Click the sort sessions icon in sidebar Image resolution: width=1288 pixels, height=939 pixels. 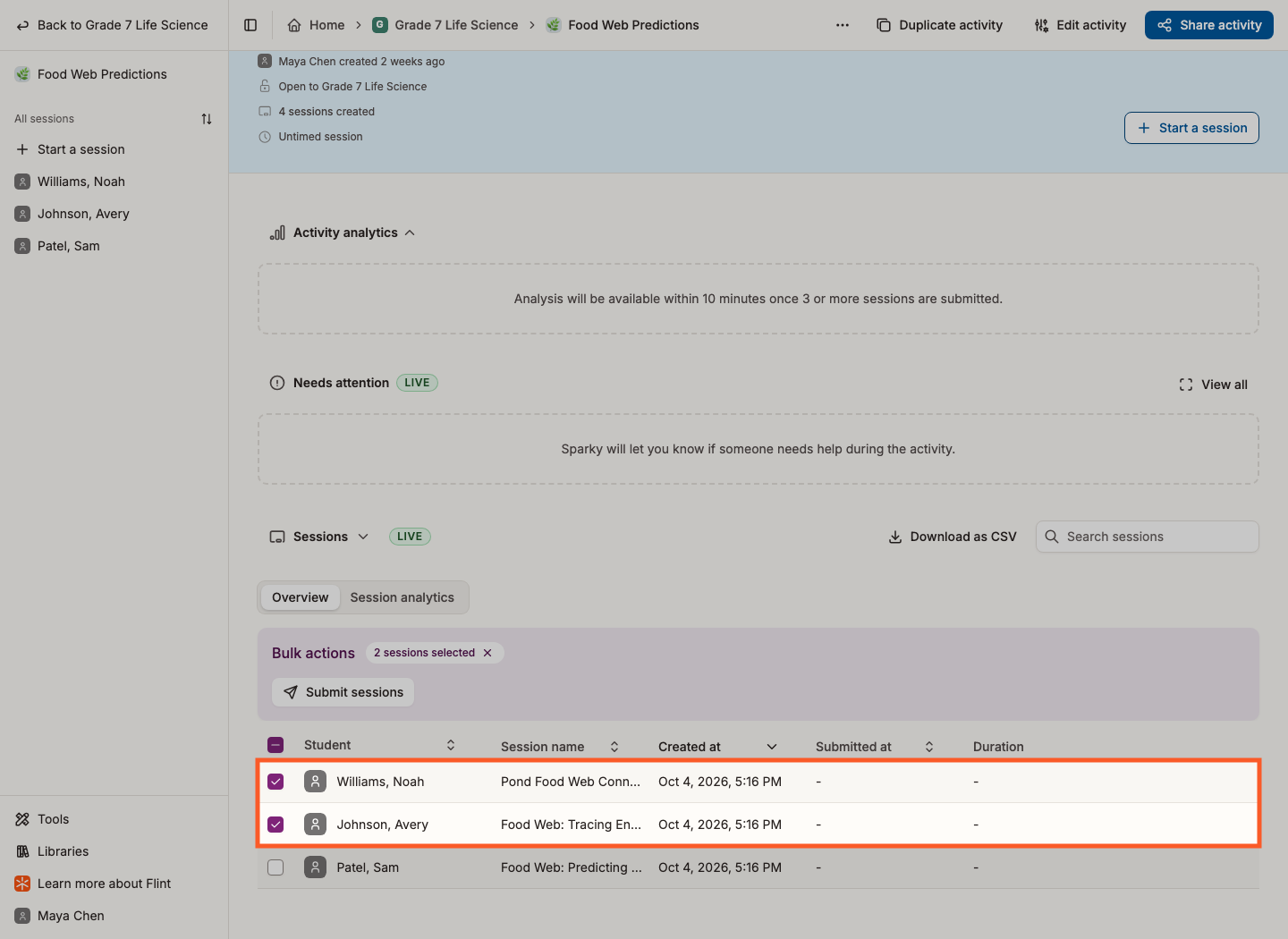[207, 119]
